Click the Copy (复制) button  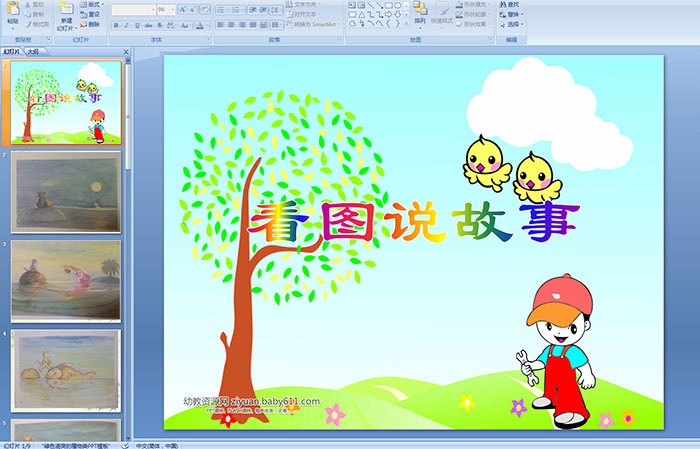(34, 14)
